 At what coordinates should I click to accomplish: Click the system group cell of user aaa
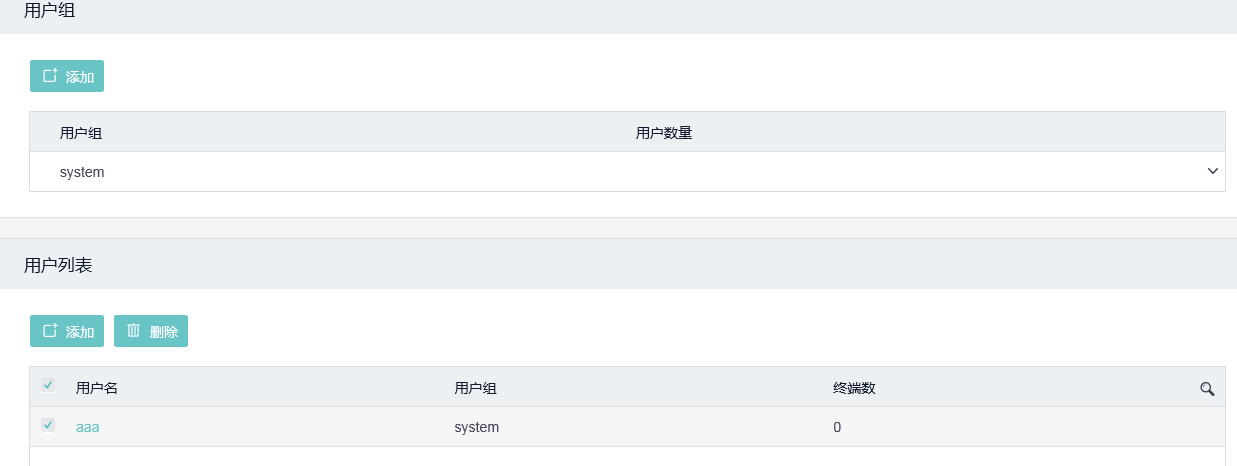[x=476, y=427]
